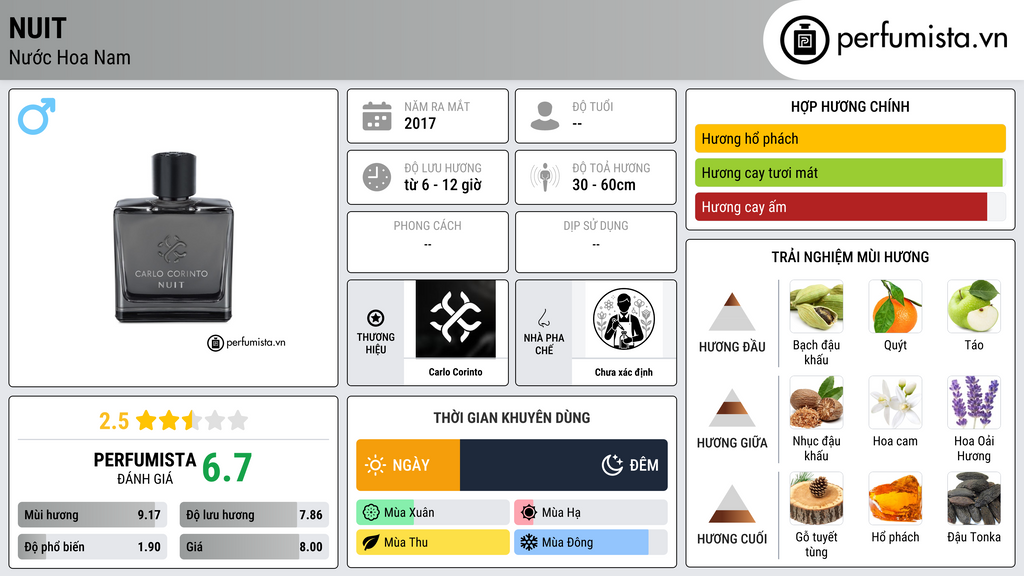Click the Phong cách style box
This screenshot has height=576, width=1024.
point(428,242)
